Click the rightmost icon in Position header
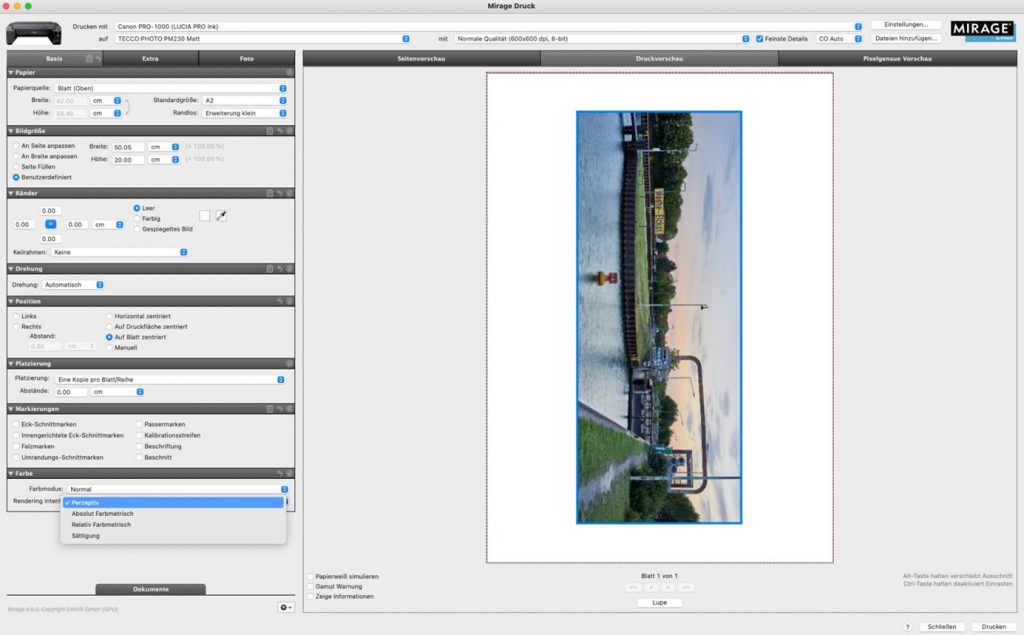This screenshot has width=1024, height=635. tap(289, 301)
